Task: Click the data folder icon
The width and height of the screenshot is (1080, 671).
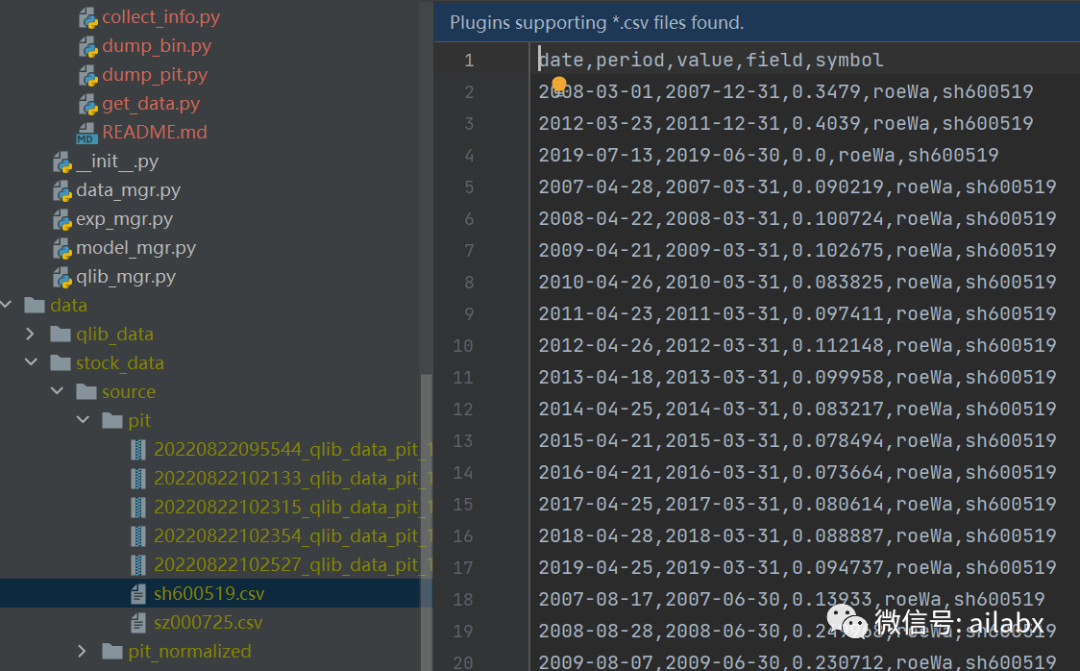Action: point(34,305)
